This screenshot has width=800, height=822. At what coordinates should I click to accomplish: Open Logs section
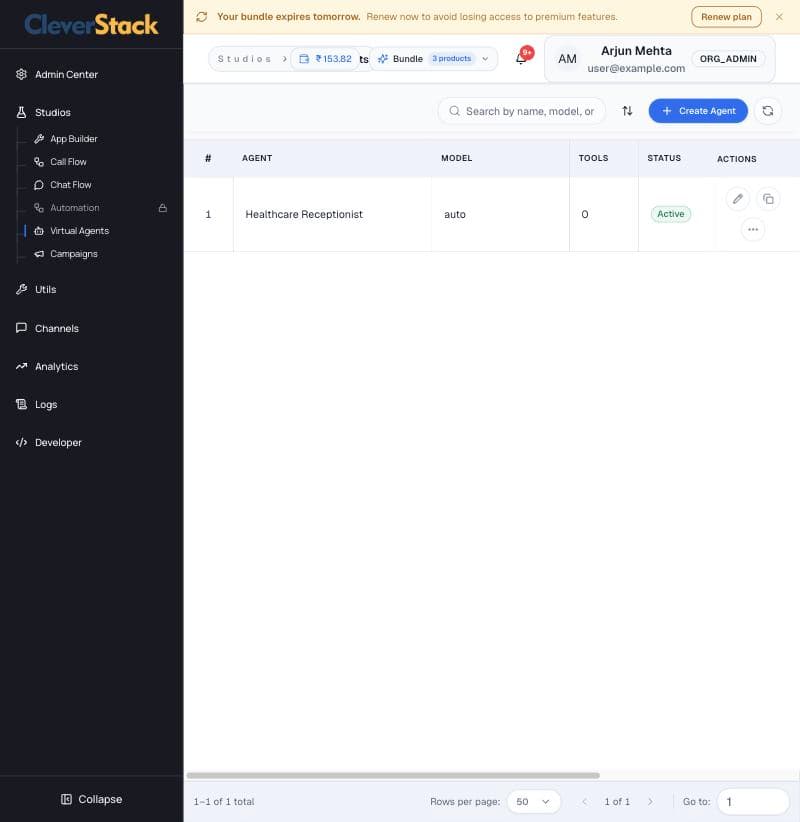tap(46, 405)
